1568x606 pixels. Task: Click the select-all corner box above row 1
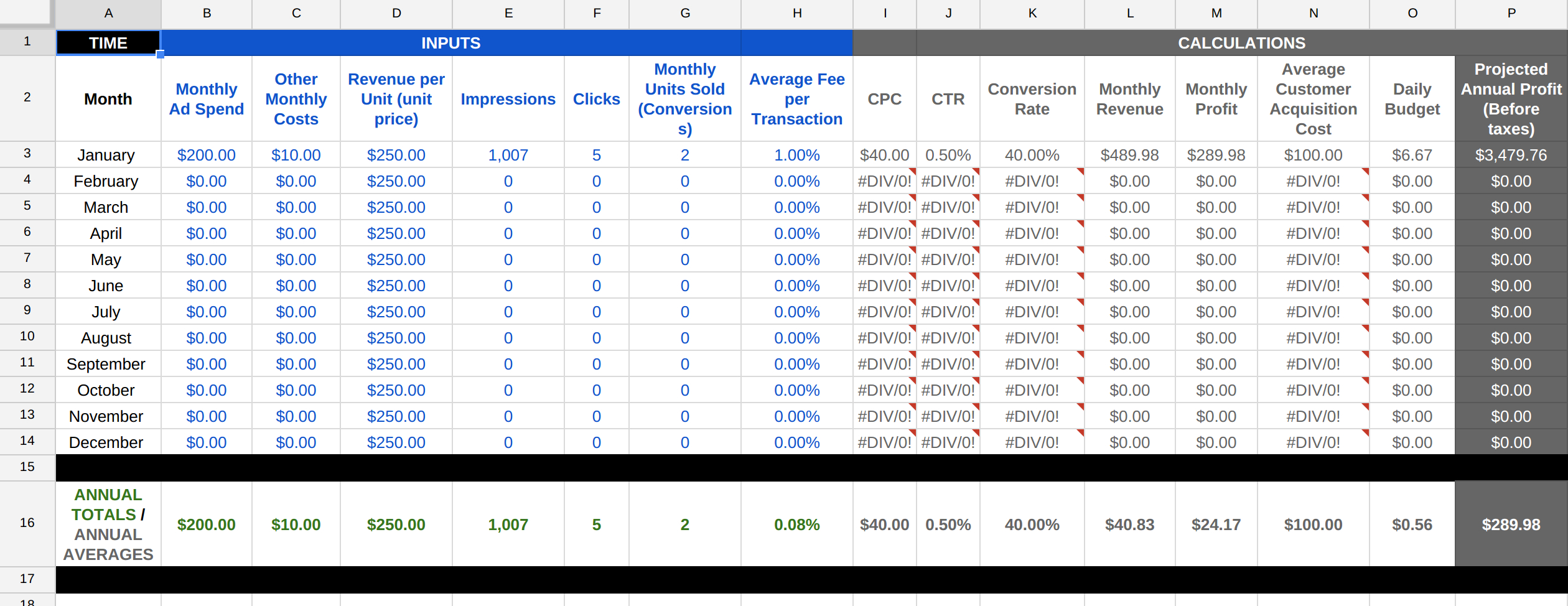pos(26,12)
